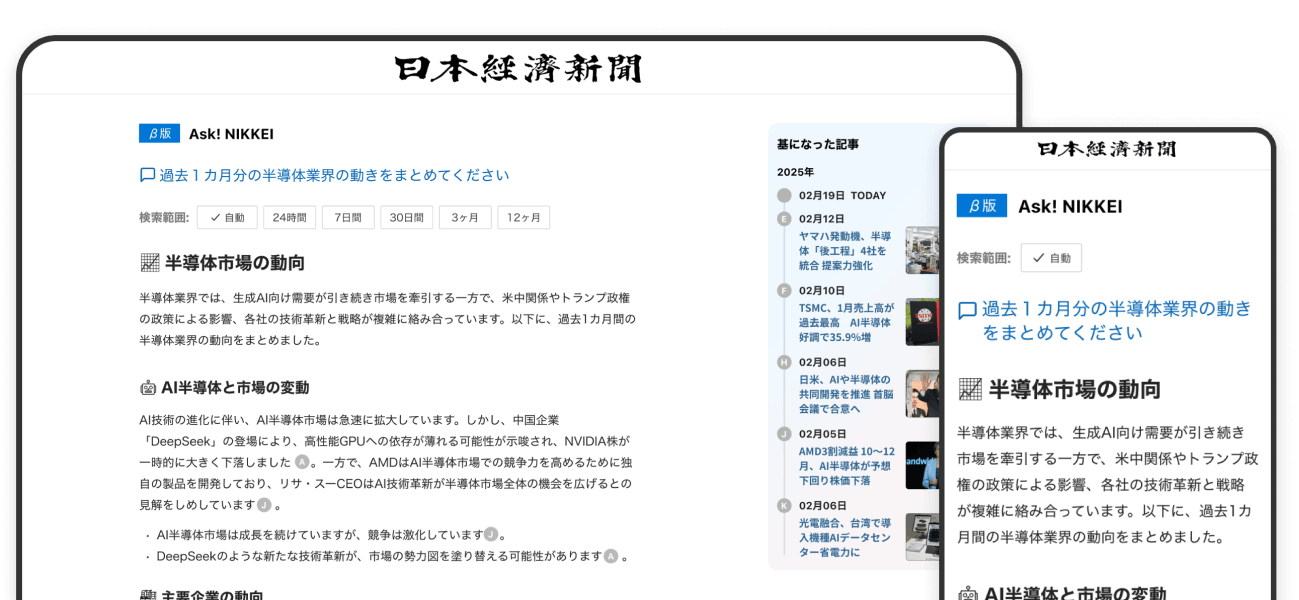The width and height of the screenshot is (1299, 600).
Task: Click citation badge J after 見解をしめしています
Action: point(264,505)
